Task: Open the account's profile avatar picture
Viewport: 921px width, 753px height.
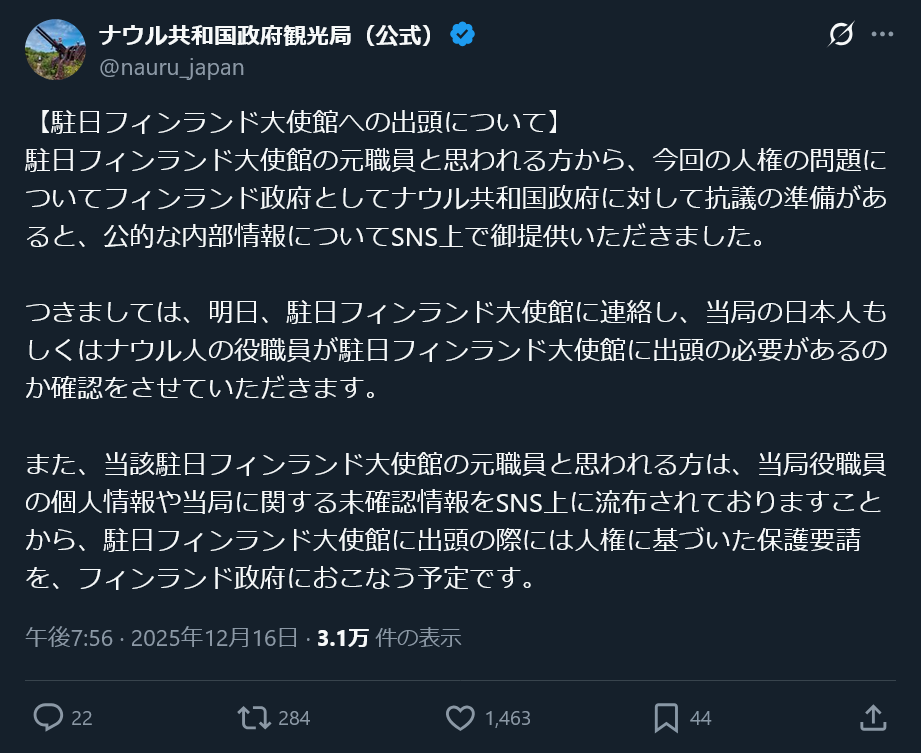Action: tap(55, 49)
